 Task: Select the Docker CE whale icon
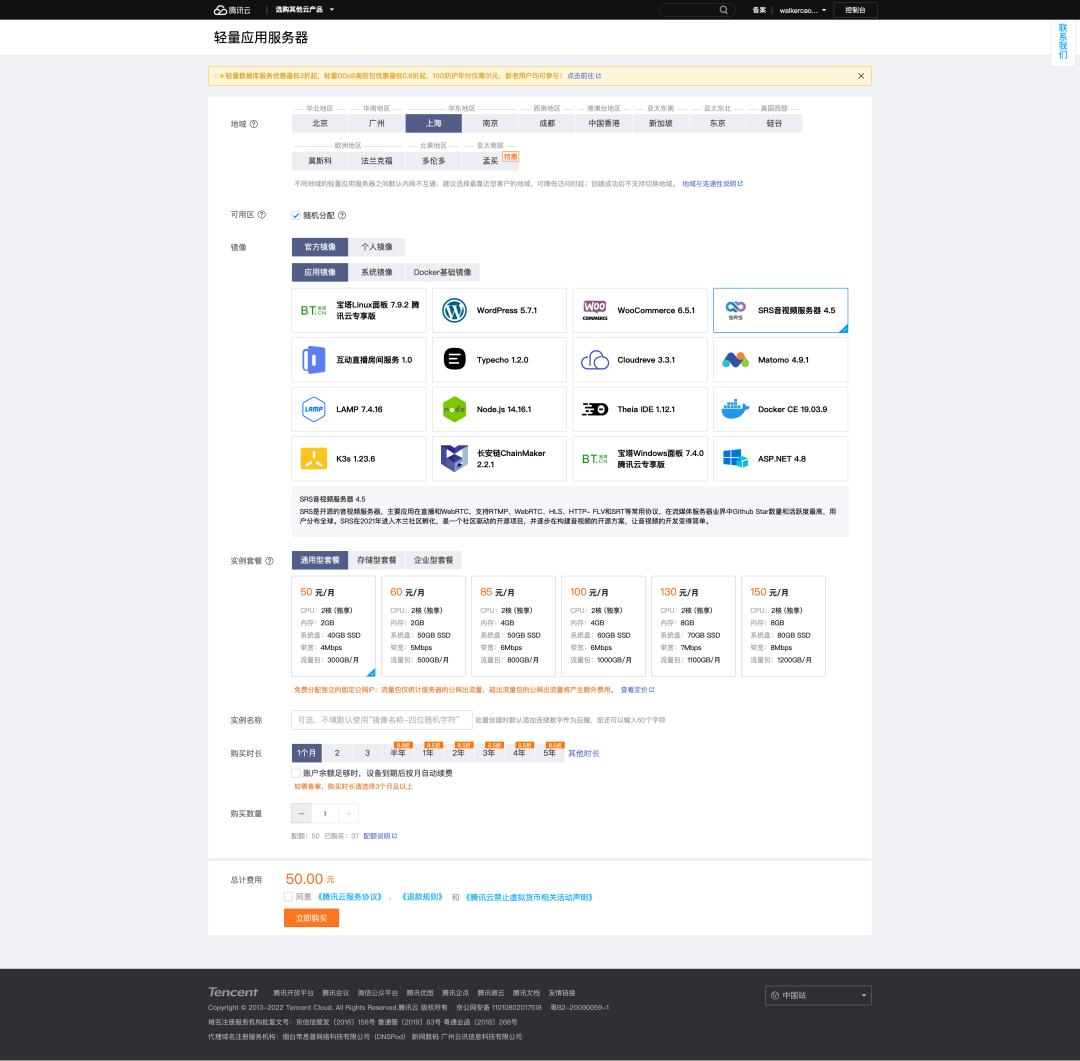point(736,409)
